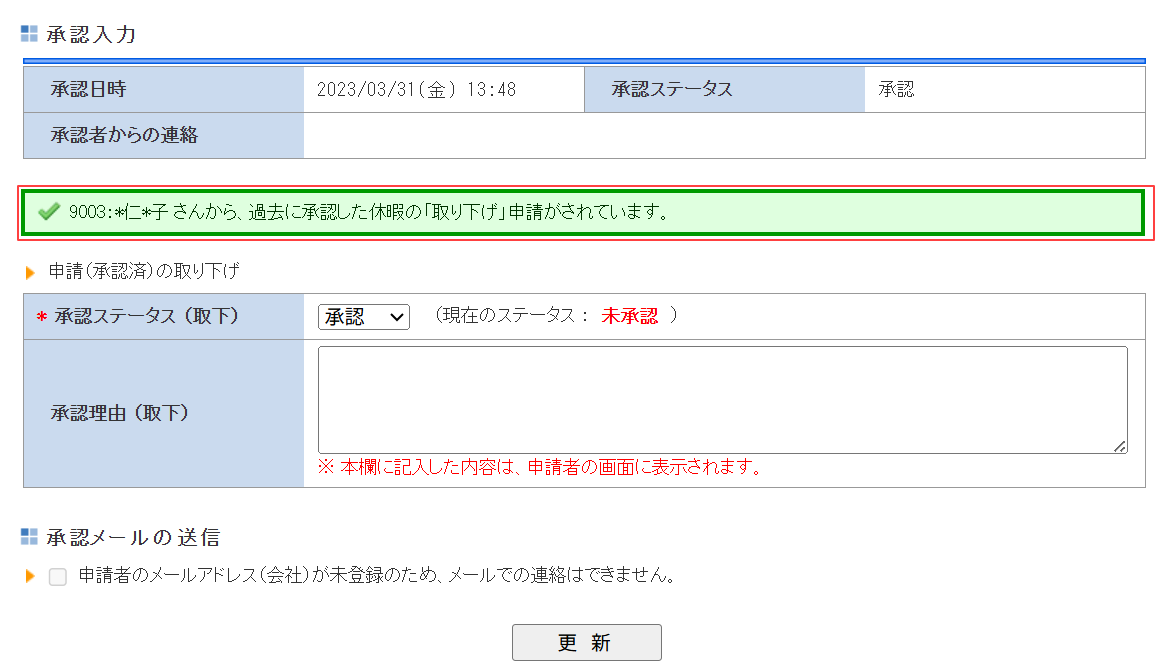The image size is (1160, 668).
Task: Click the 未承認 current status text
Action: pos(629,316)
